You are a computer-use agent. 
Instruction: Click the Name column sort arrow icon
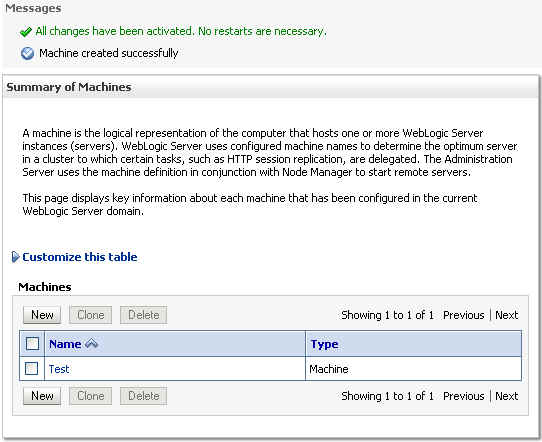click(92, 343)
